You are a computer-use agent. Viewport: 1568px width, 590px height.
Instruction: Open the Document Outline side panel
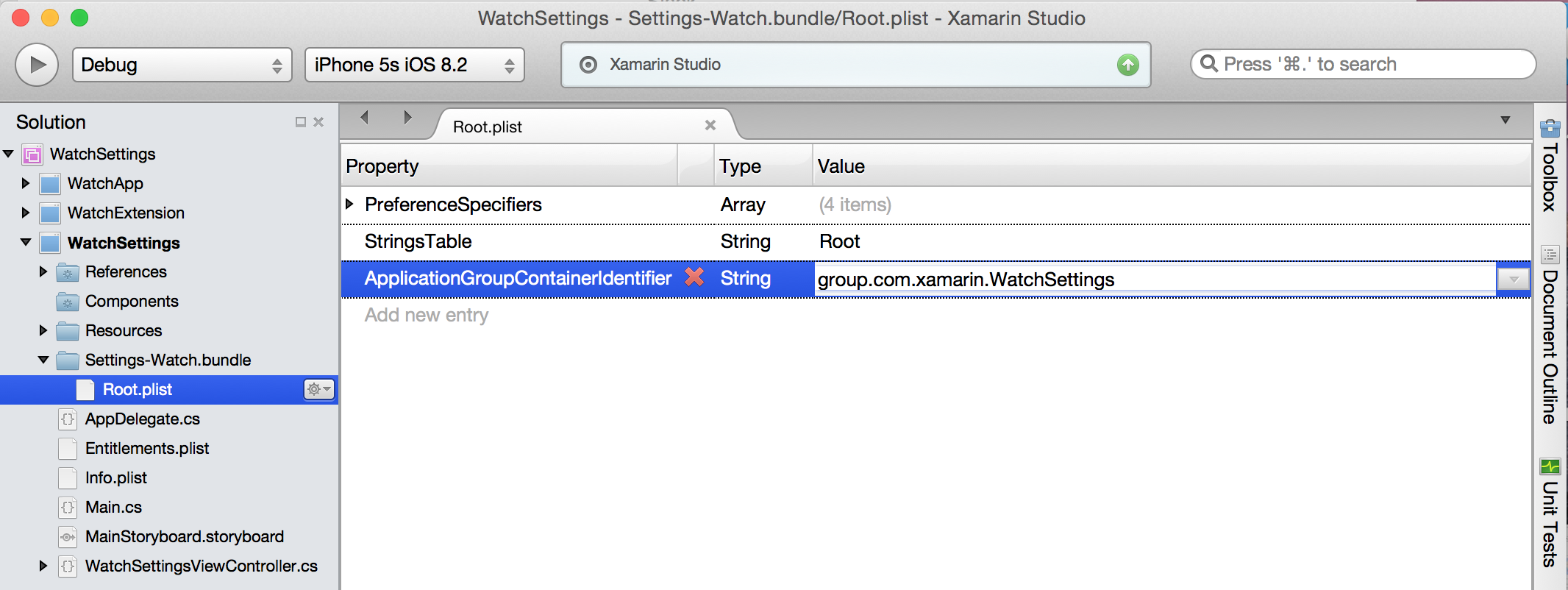point(1550,335)
